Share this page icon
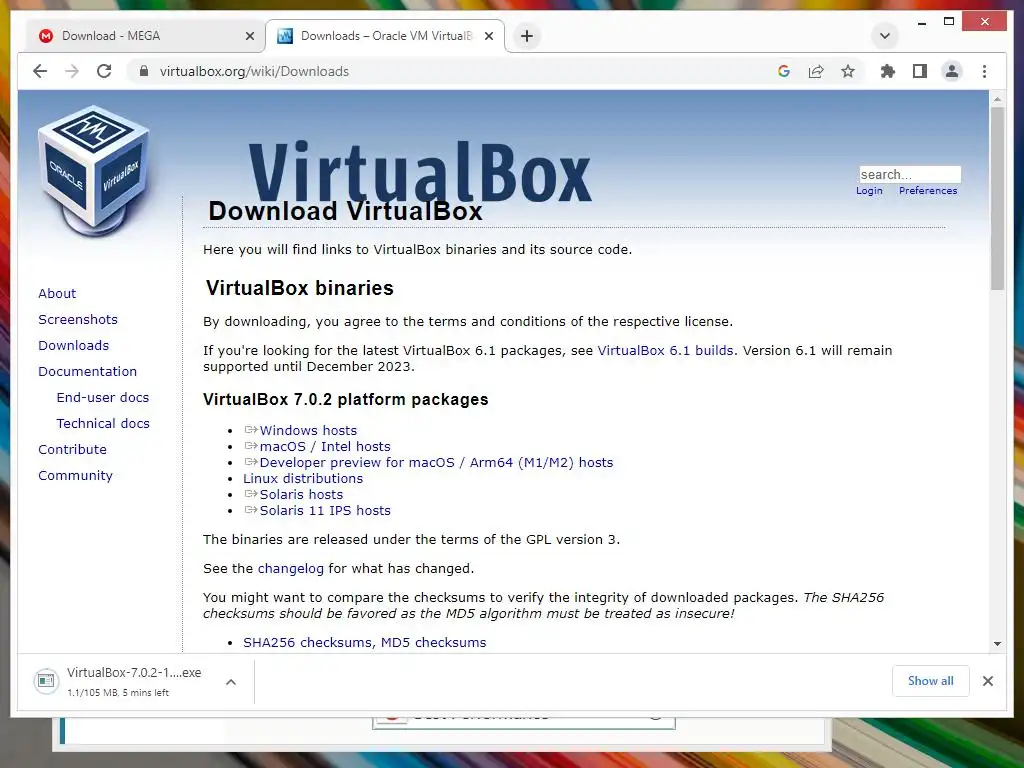The image size is (1024, 768). click(816, 71)
